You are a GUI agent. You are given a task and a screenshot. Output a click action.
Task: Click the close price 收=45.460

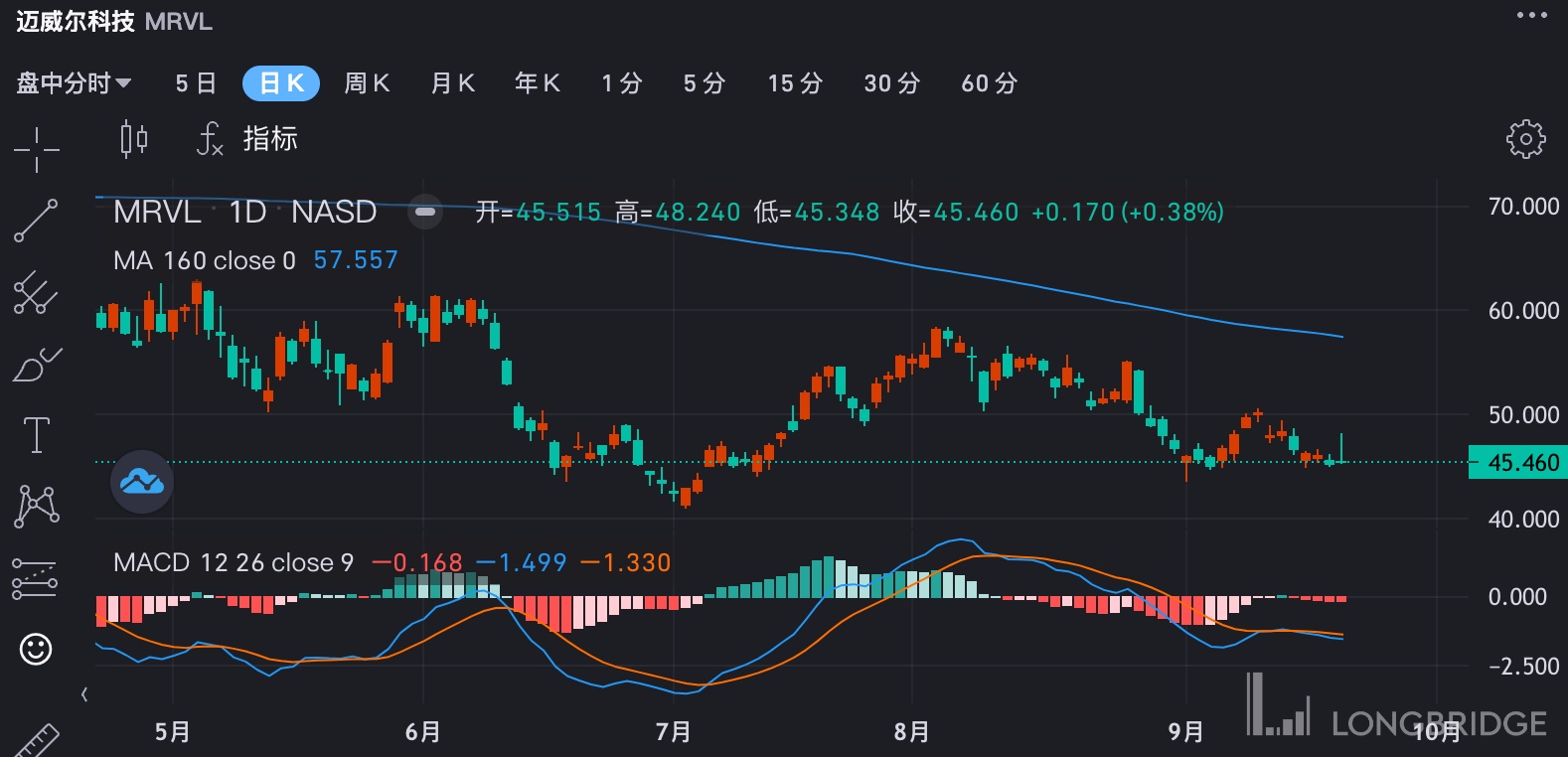coord(956,212)
